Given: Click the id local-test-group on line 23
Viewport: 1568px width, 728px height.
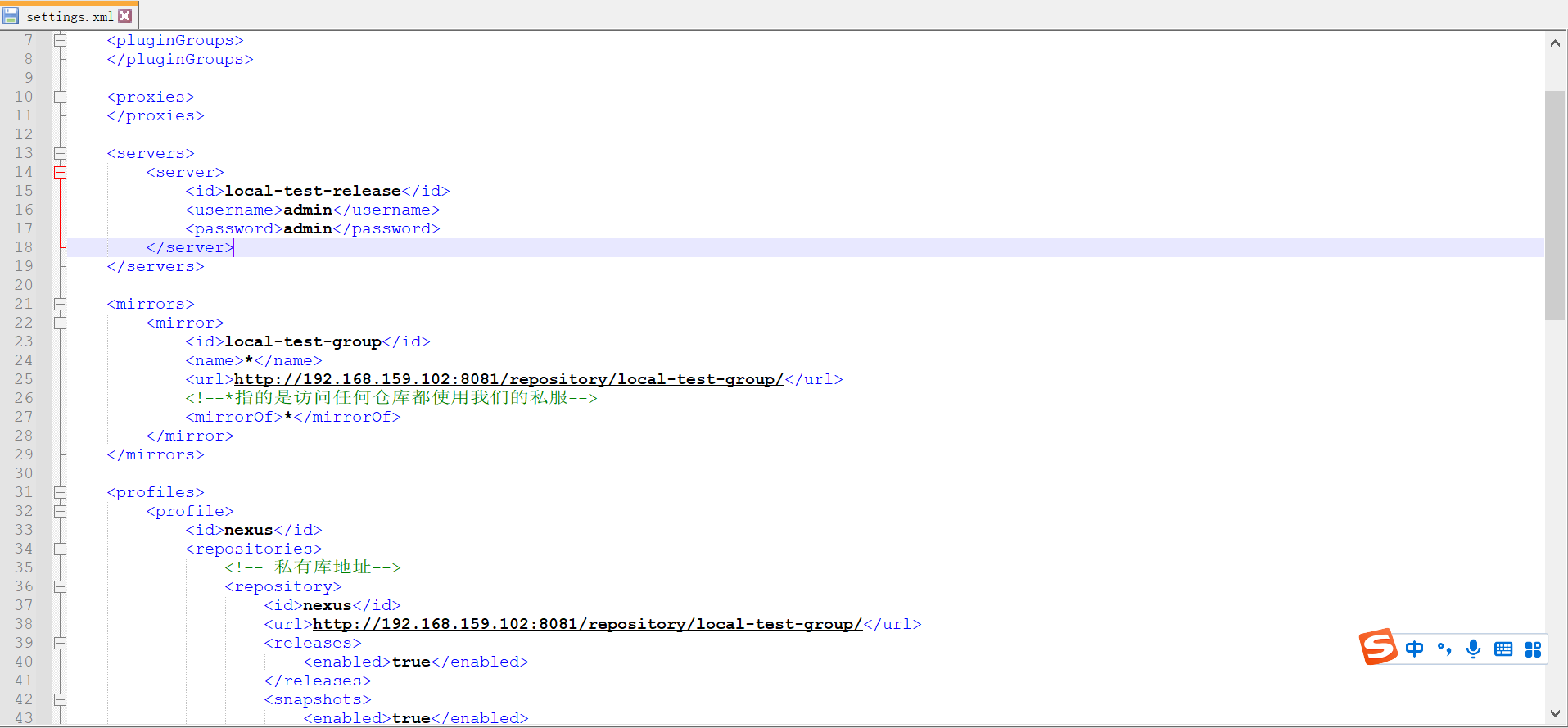Looking at the screenshot, I should [x=303, y=341].
